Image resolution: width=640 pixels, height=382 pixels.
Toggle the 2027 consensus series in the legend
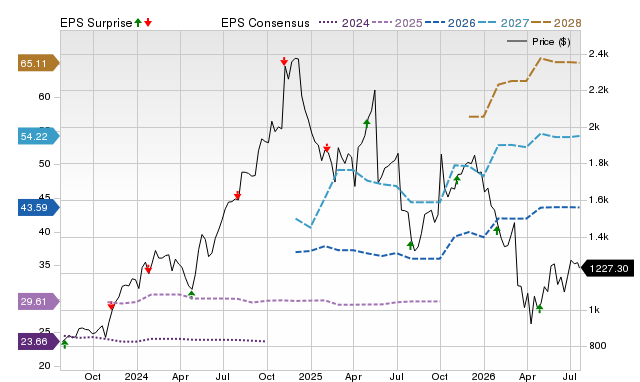coord(503,23)
